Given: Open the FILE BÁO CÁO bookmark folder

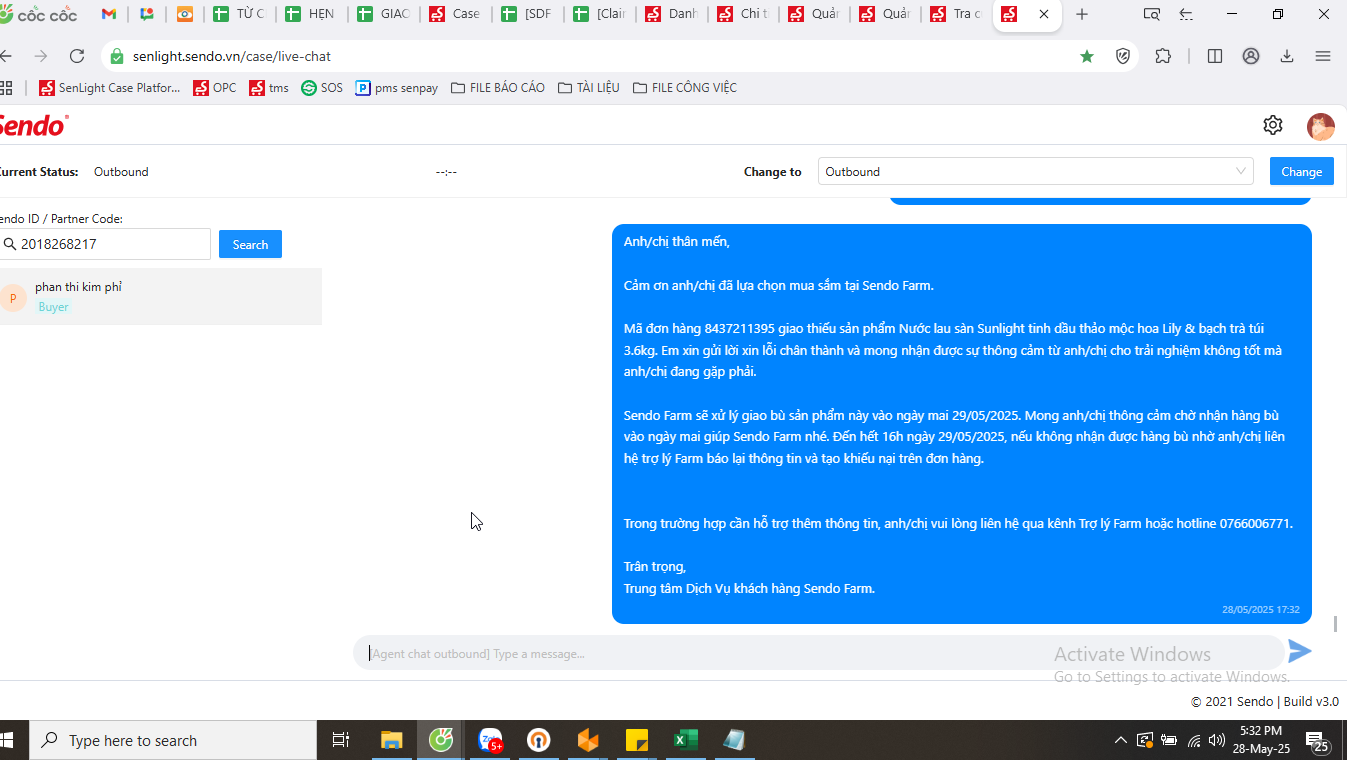Looking at the screenshot, I should pyautogui.click(x=498, y=88).
